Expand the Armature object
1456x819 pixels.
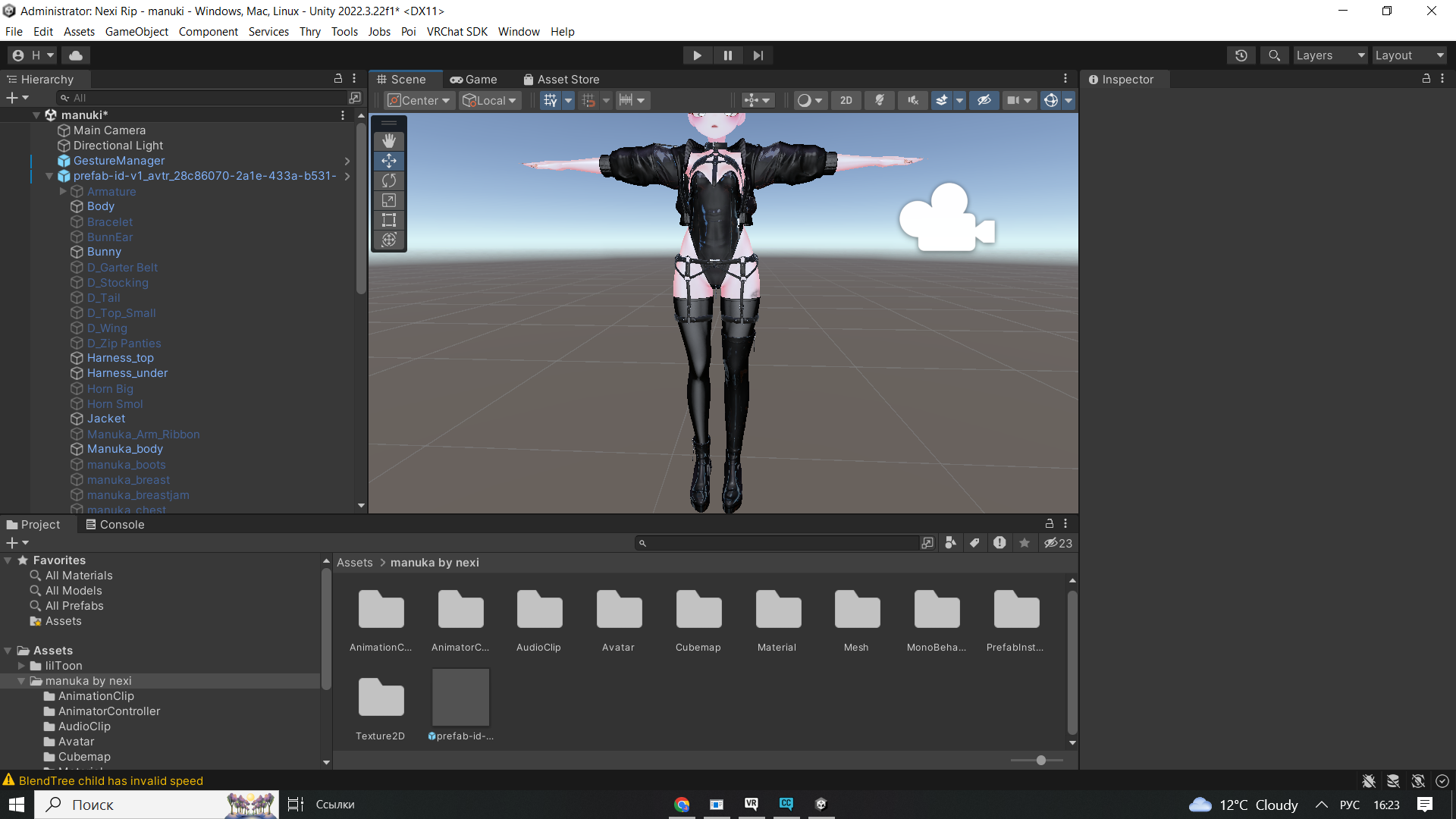(x=63, y=191)
